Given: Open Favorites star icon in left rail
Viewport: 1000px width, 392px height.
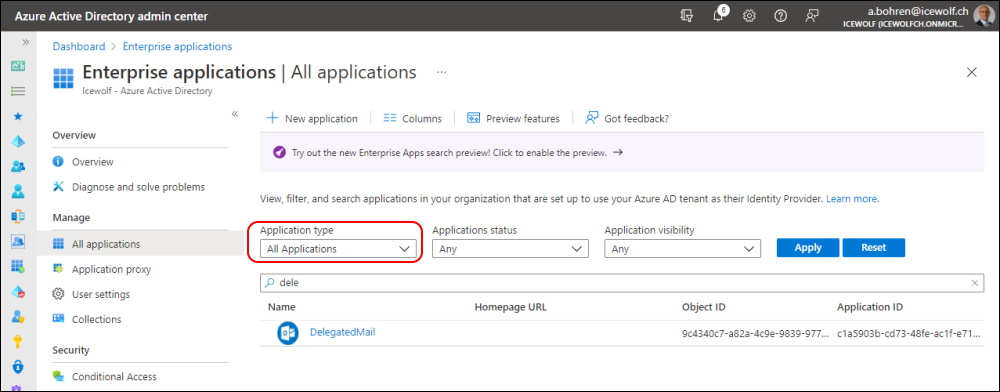Looking at the screenshot, I should tap(18, 116).
